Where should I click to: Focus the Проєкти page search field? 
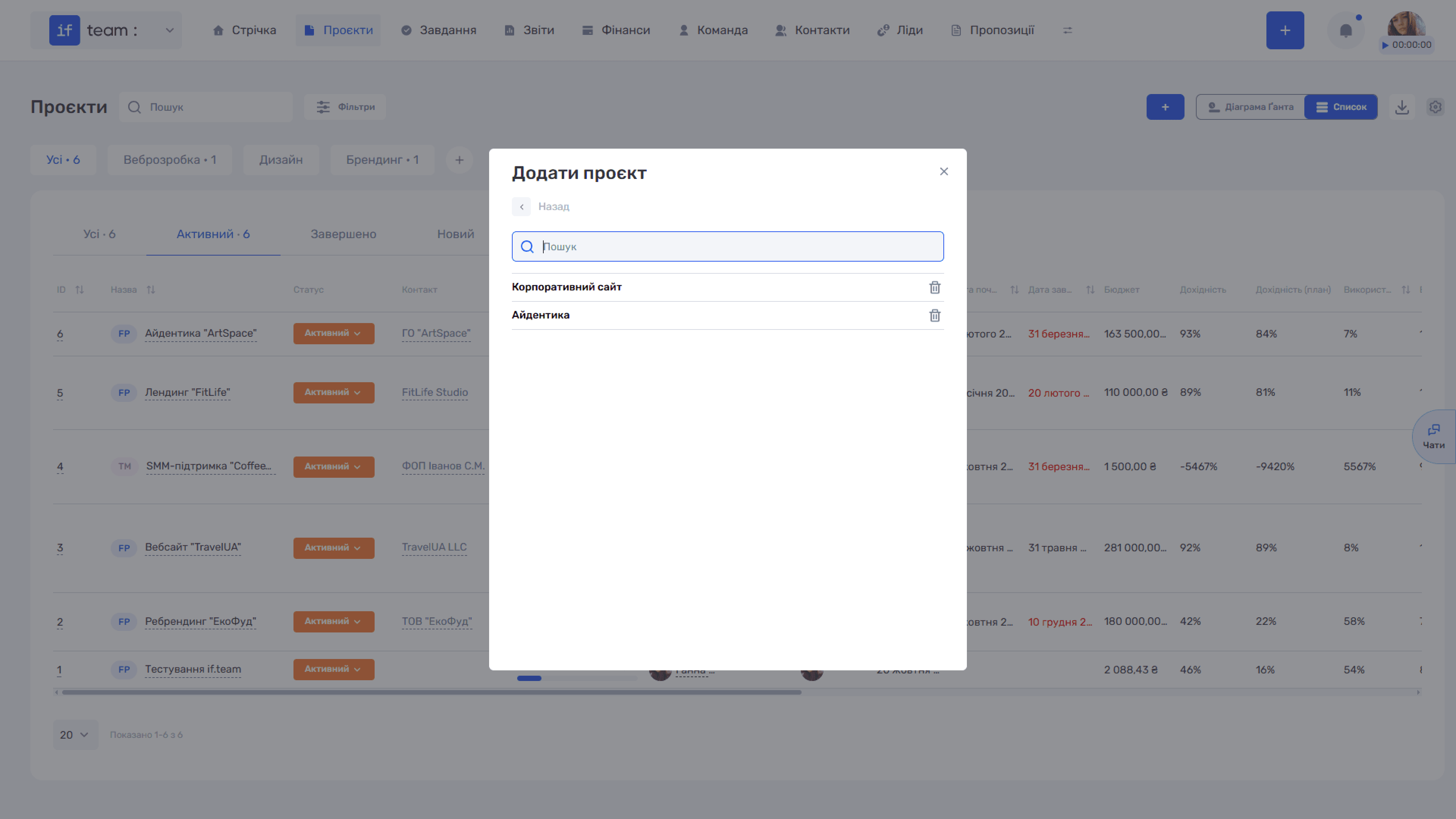(206, 107)
